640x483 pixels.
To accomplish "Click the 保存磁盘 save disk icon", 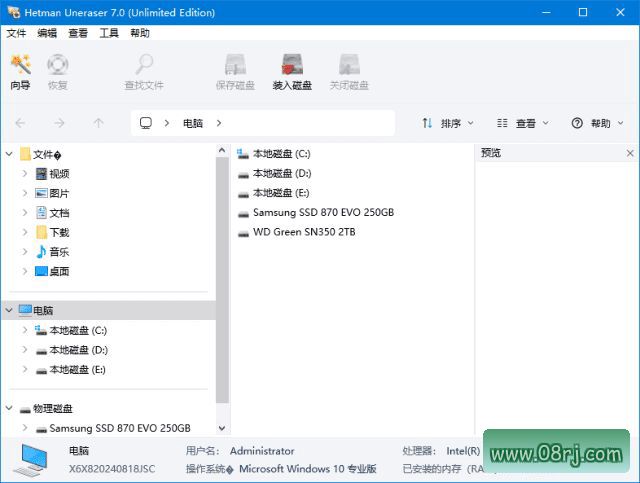I will point(236,72).
